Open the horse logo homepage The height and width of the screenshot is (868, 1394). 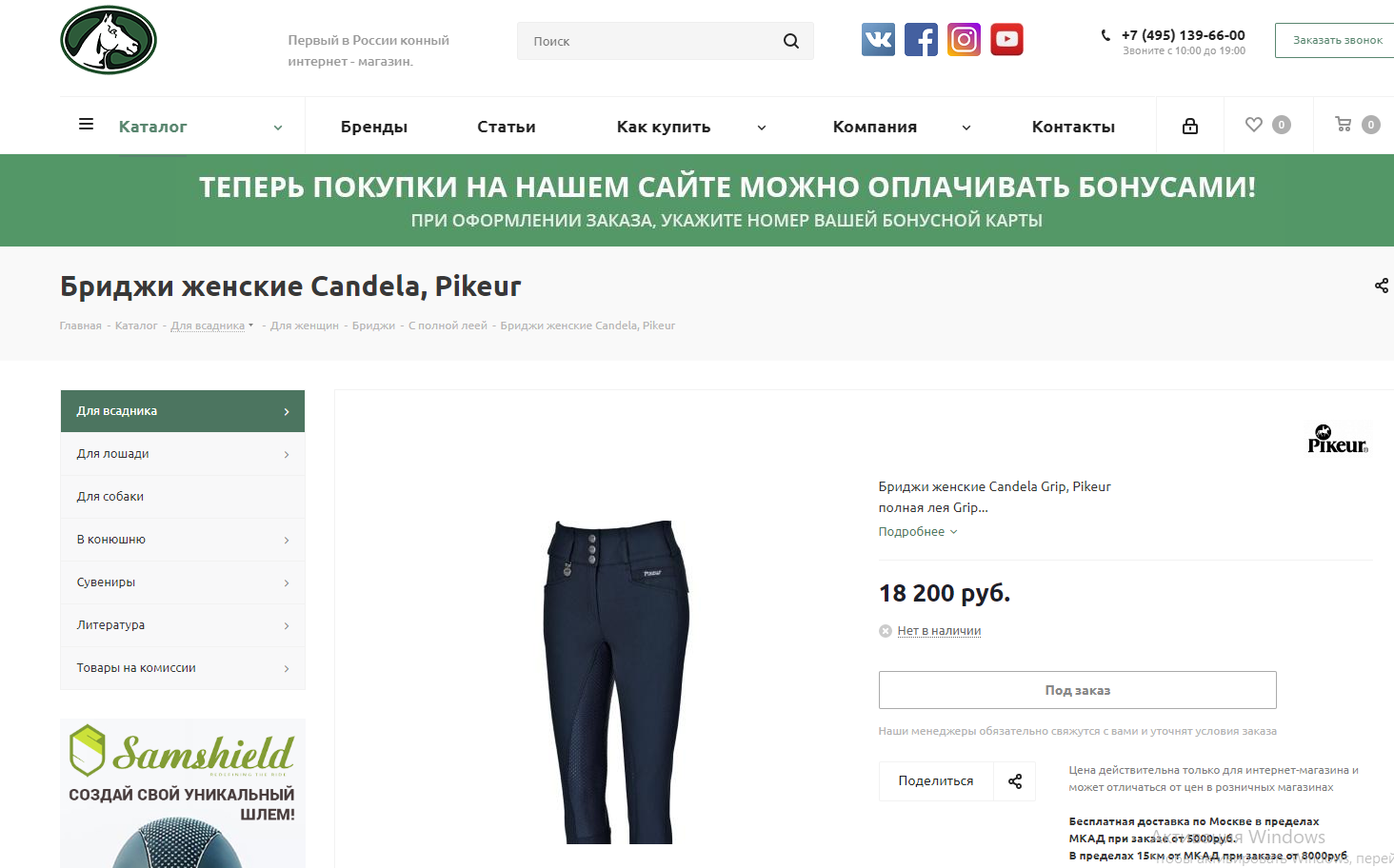point(109,40)
